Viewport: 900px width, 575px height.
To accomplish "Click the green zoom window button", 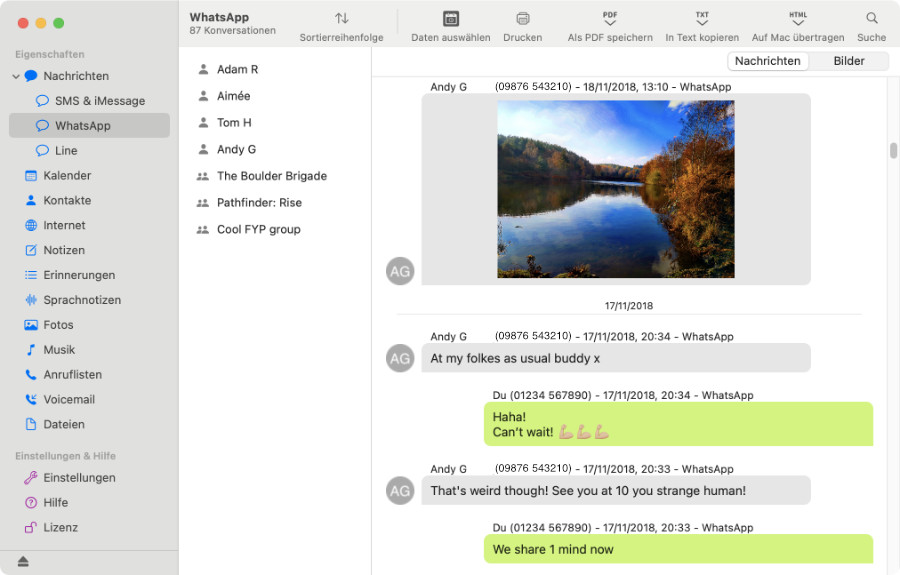I will [x=59, y=23].
